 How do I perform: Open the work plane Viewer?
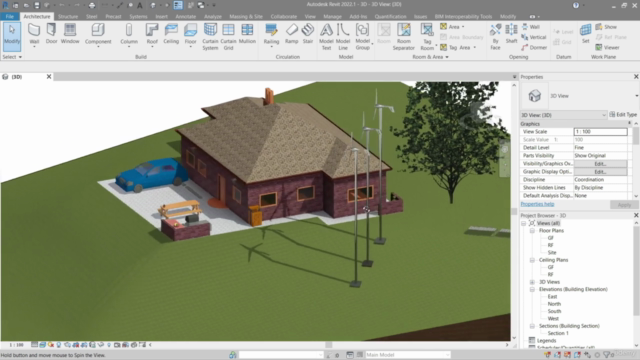607,47
